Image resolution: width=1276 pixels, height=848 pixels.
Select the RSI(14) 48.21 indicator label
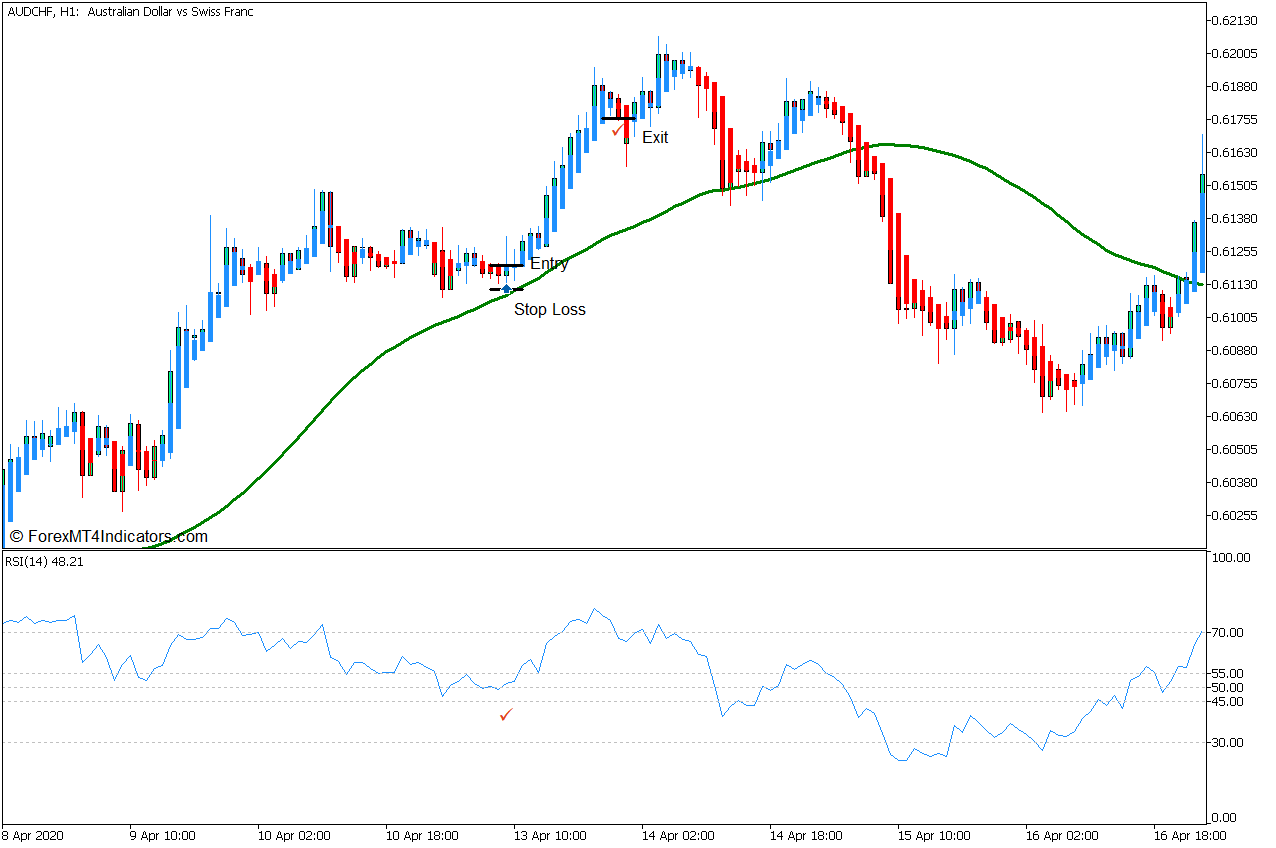pos(44,562)
